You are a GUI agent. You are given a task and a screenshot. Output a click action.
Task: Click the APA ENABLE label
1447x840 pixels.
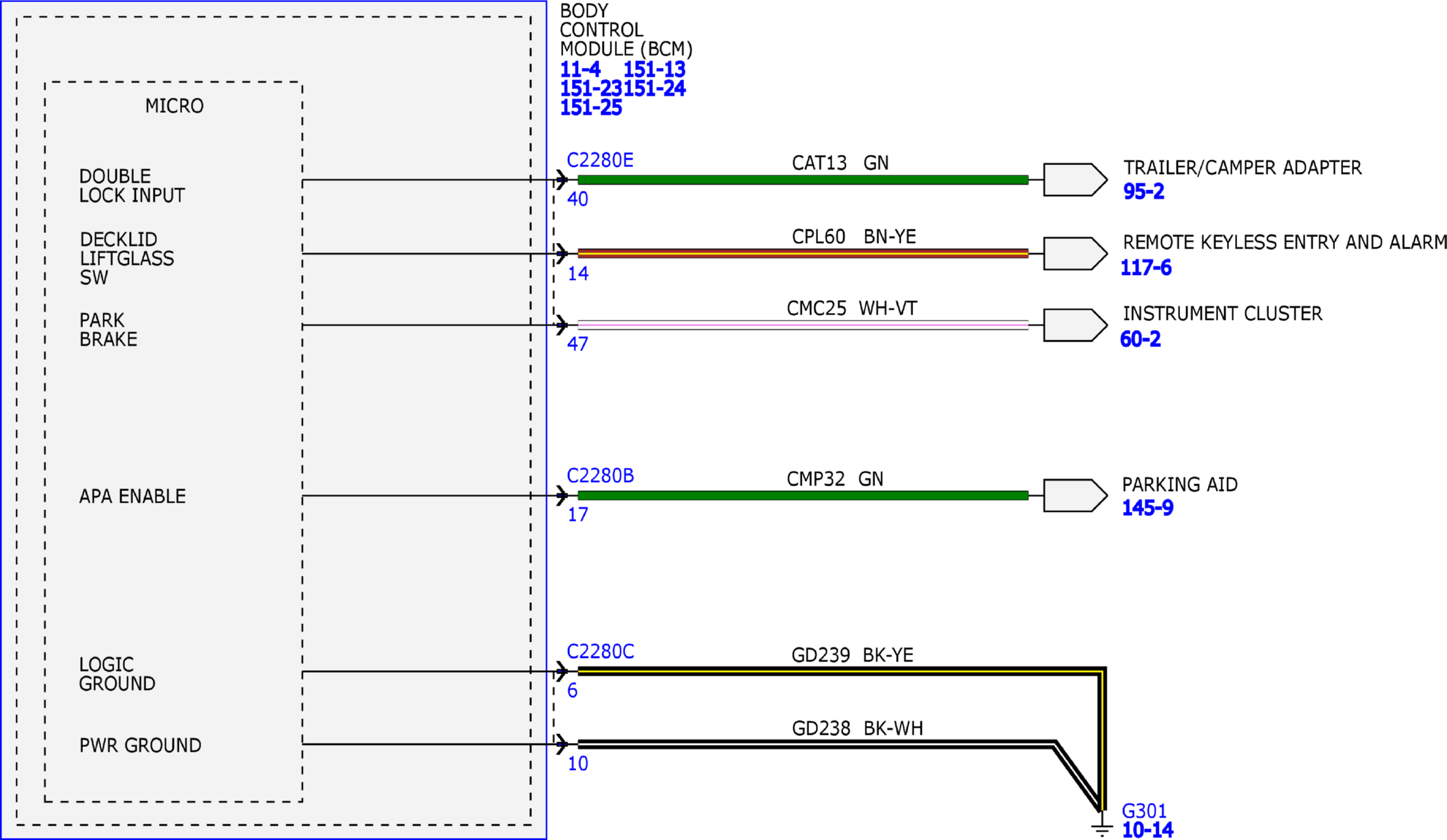tap(132, 496)
